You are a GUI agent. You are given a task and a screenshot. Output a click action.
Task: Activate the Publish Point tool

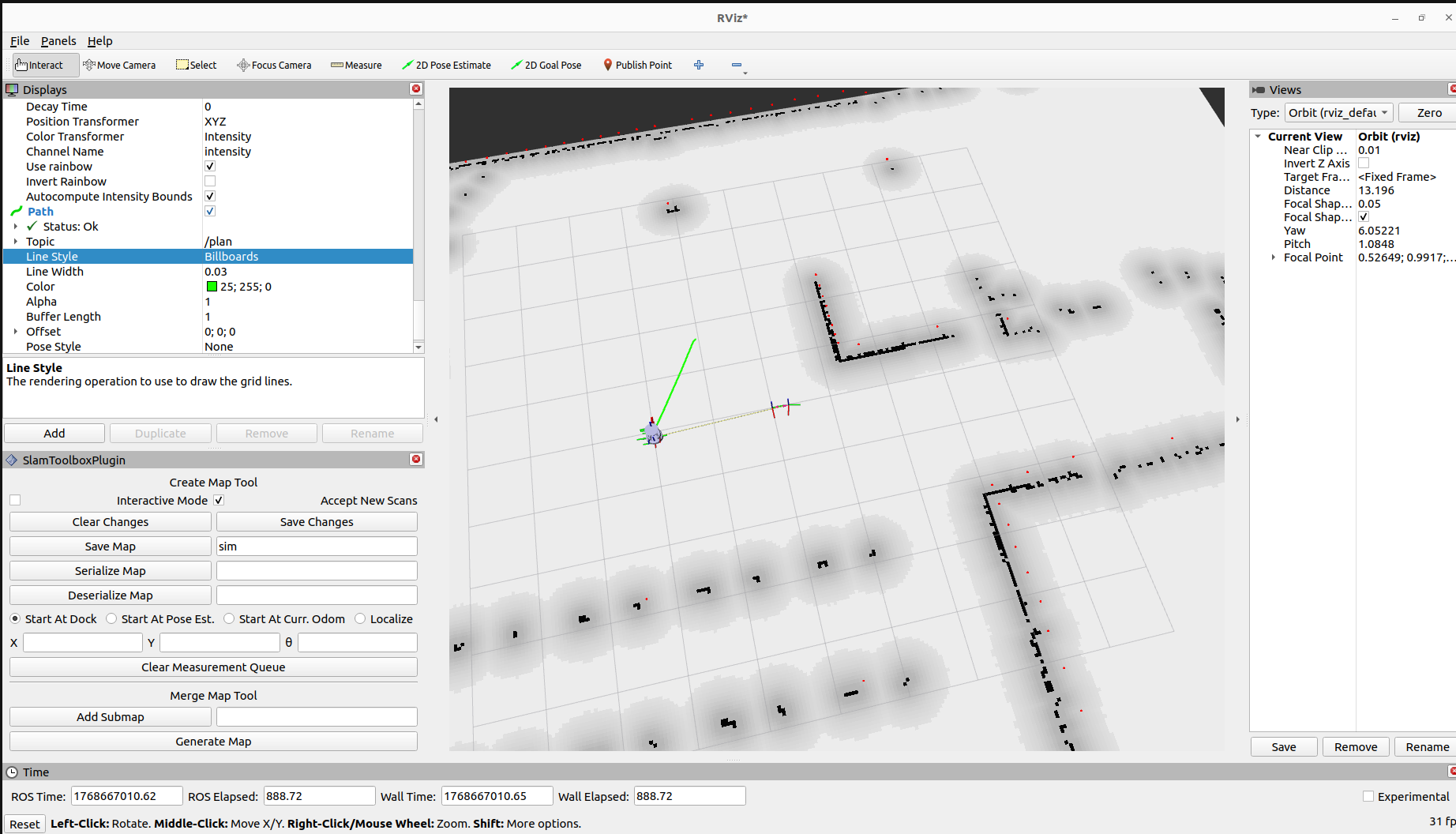[637, 65]
